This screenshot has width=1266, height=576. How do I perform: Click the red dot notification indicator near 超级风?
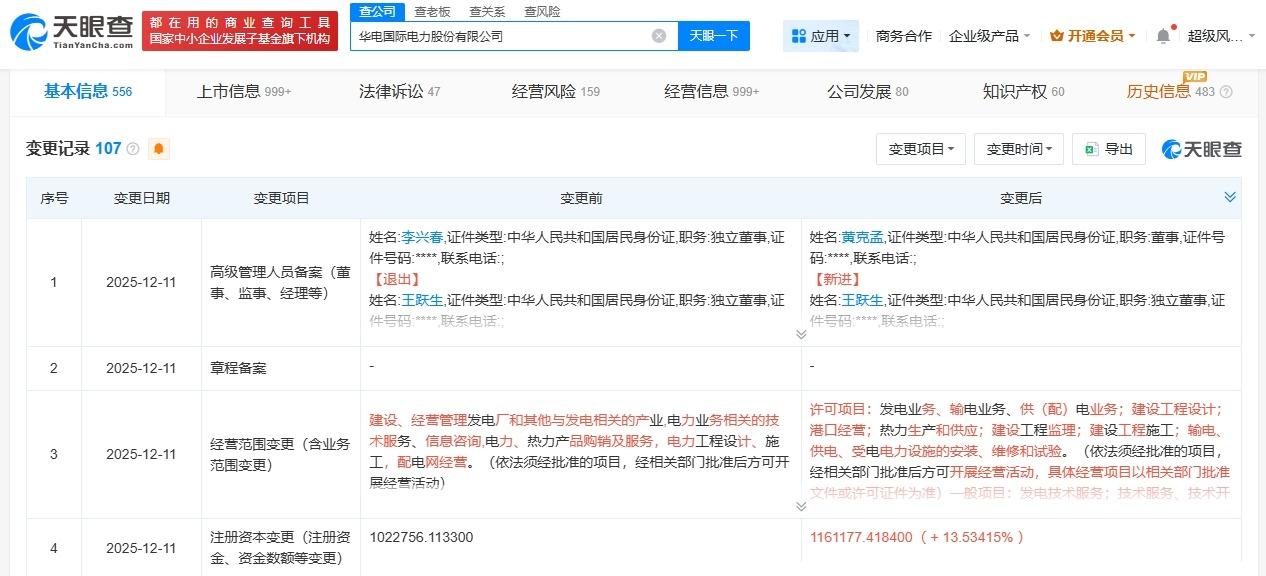pyautogui.click(x=1175, y=27)
